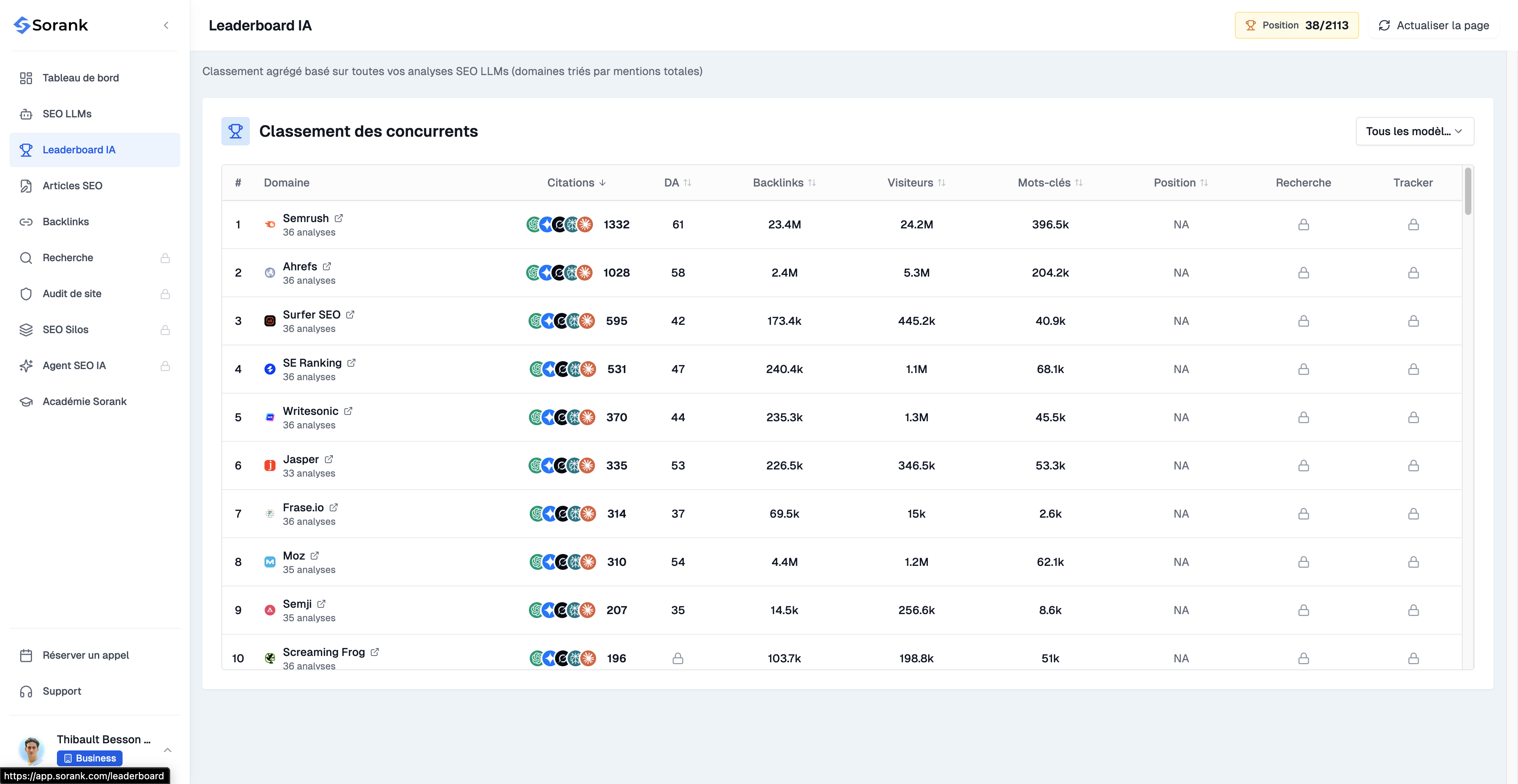The width and height of the screenshot is (1518, 784).
Task: Click the table's vertical scrollbar
Action: pos(1468,191)
